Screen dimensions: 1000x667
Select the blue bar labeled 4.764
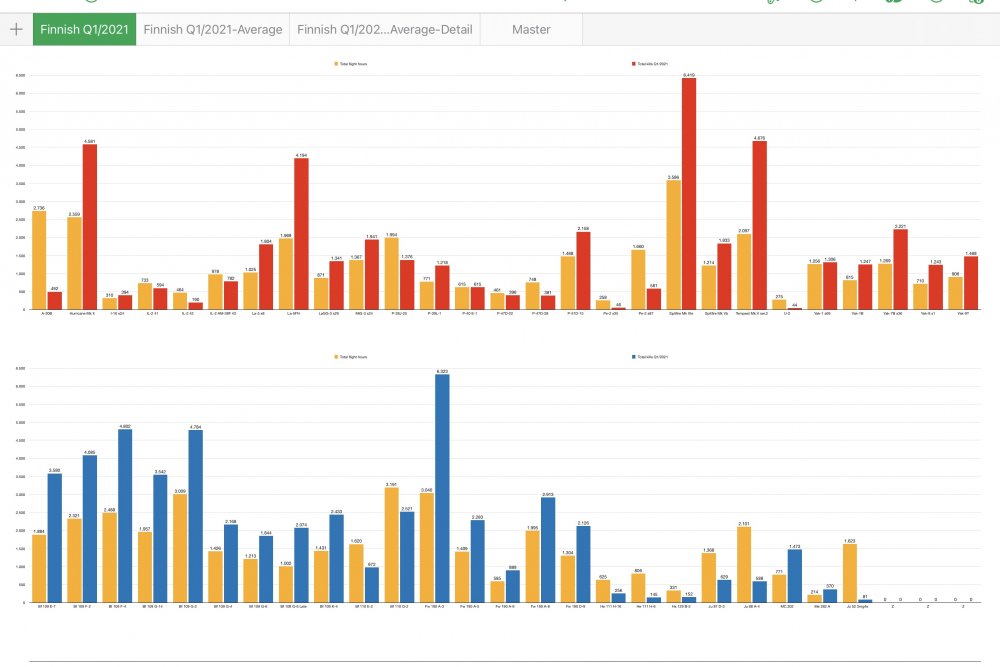[196, 517]
